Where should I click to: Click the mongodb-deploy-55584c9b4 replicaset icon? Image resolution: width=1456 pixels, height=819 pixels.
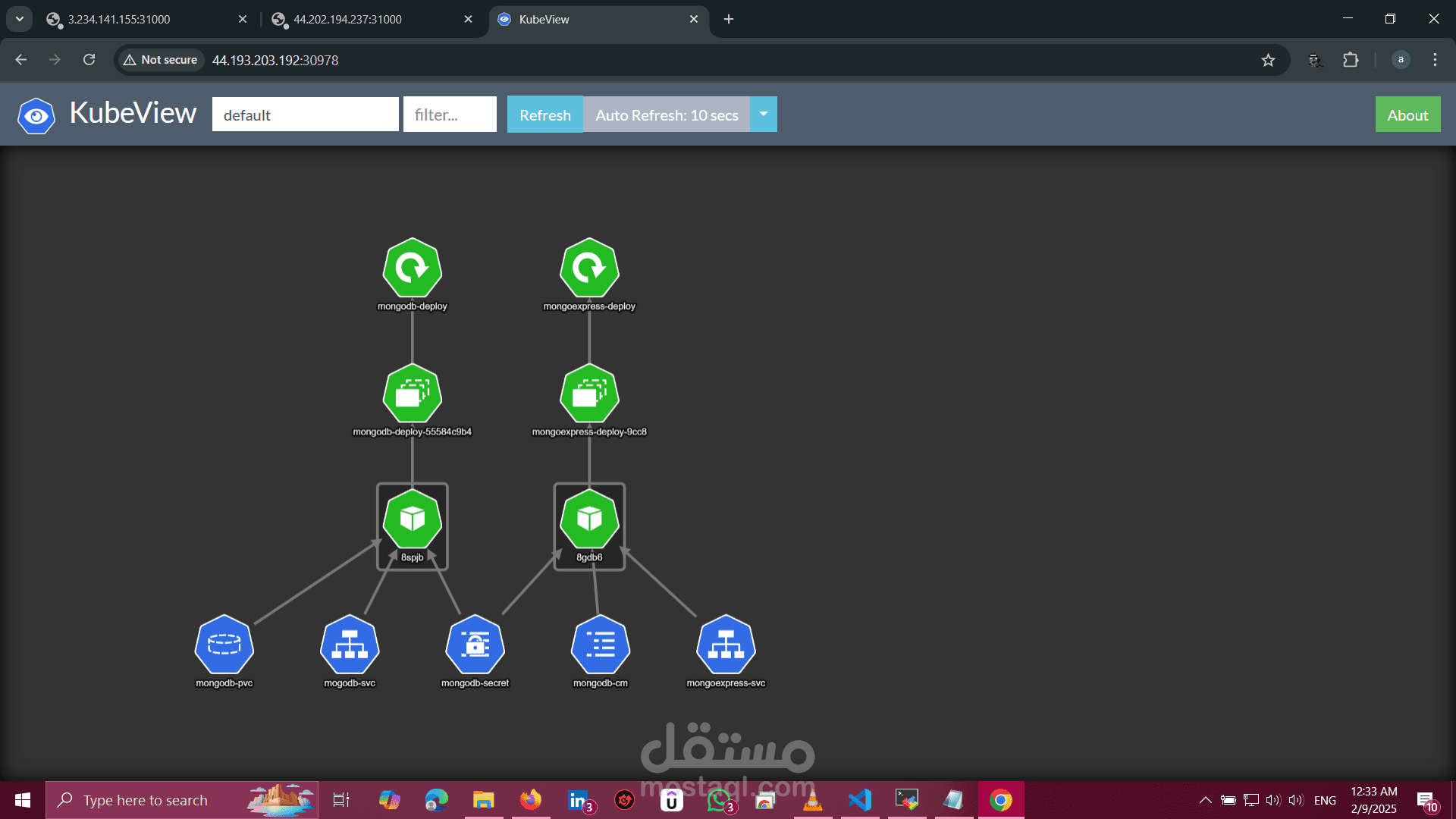(412, 394)
